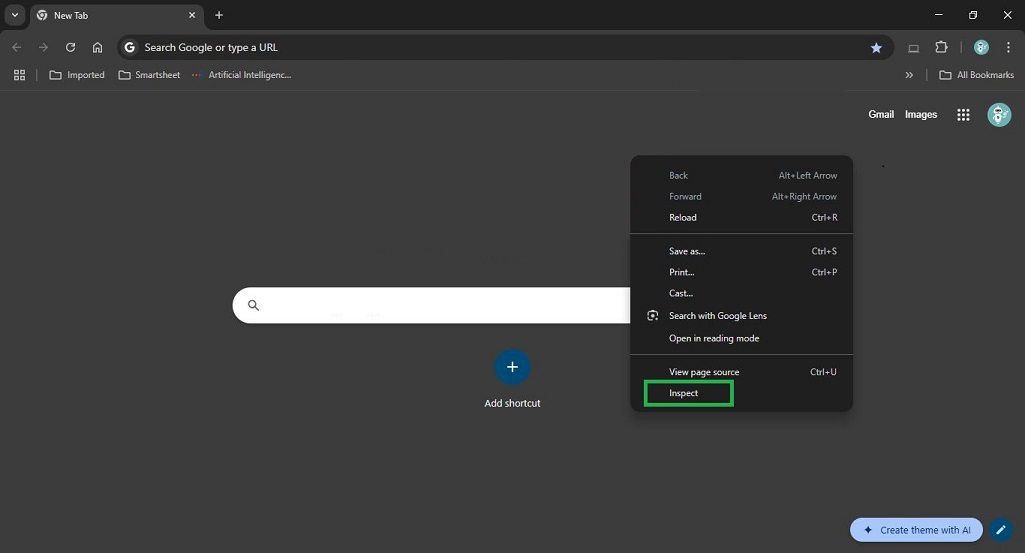Select Forward in the context menu

tap(741, 196)
